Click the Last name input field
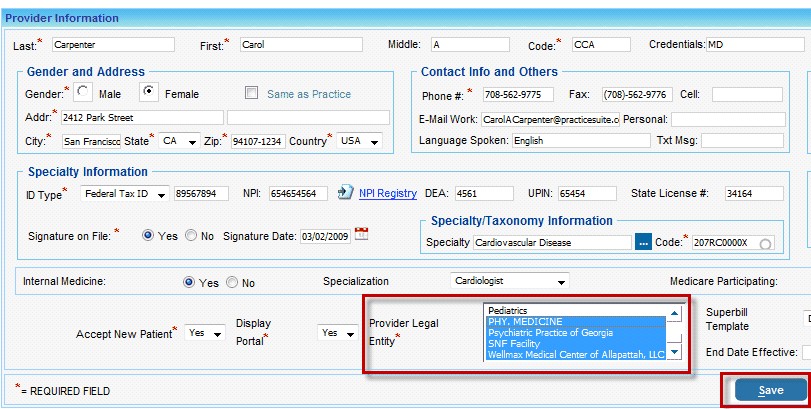The height and width of the screenshot is (409, 811). pyautogui.click(x=112, y=45)
